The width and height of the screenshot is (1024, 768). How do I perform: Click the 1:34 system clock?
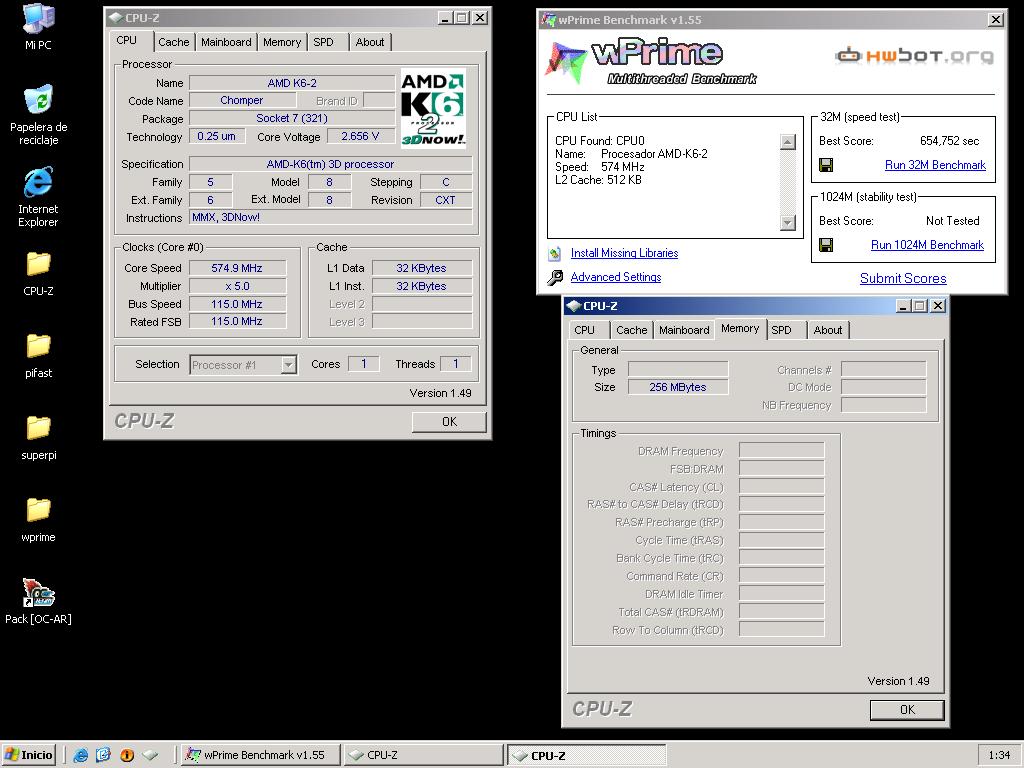coord(999,755)
